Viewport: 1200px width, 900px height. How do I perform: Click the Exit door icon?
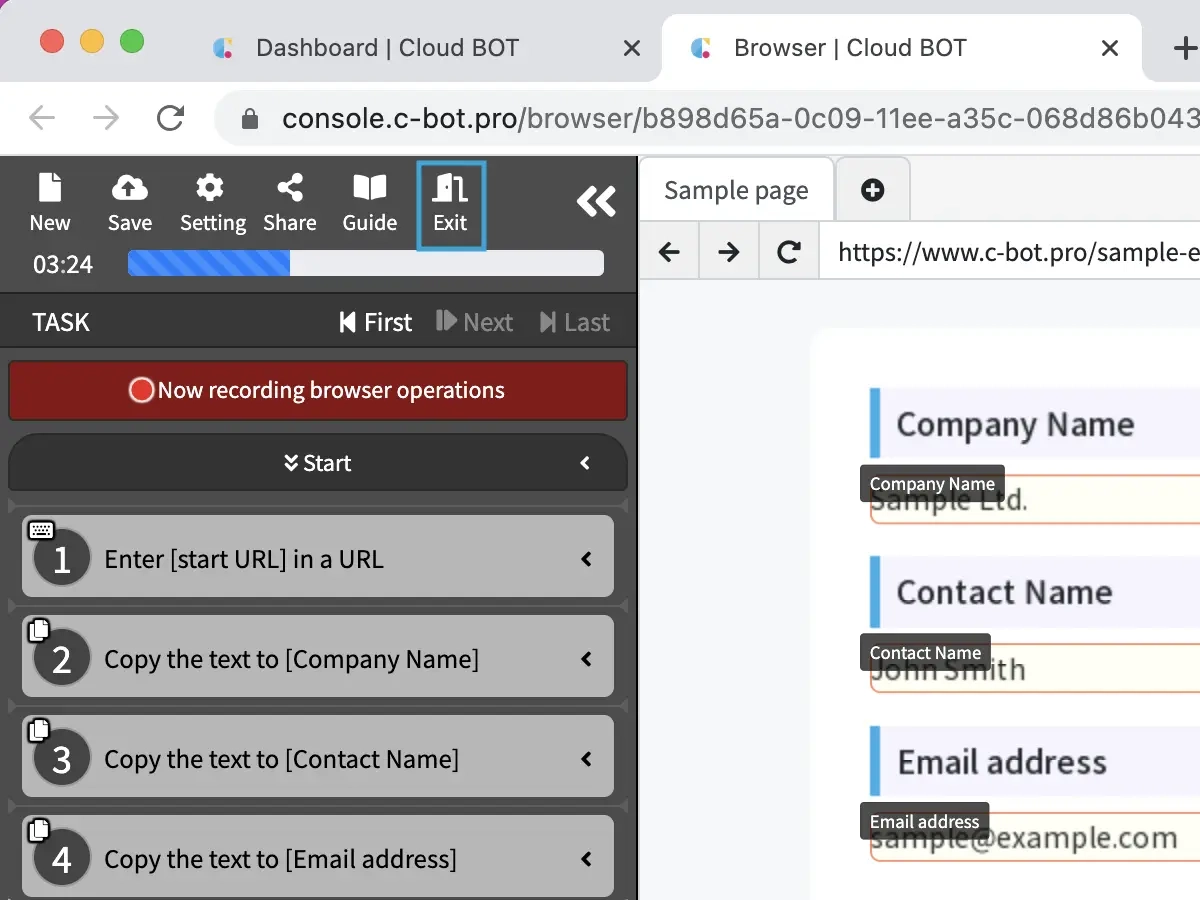[450, 204]
